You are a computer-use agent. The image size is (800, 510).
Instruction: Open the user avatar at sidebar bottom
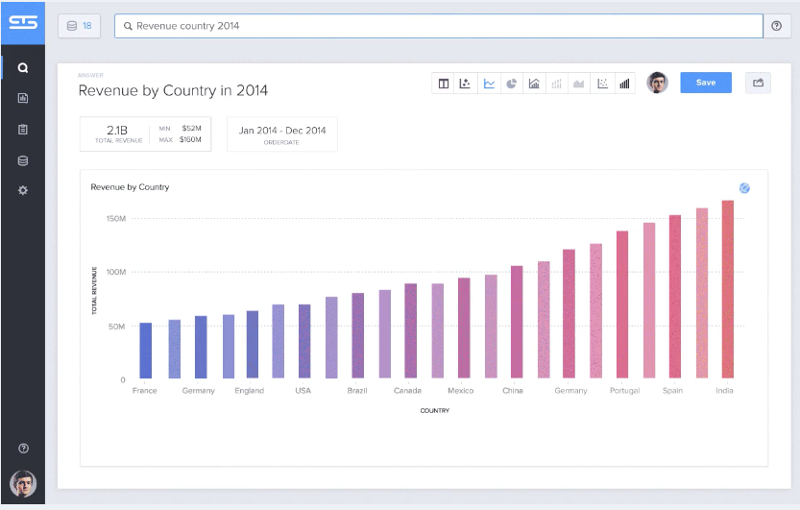tap(23, 483)
